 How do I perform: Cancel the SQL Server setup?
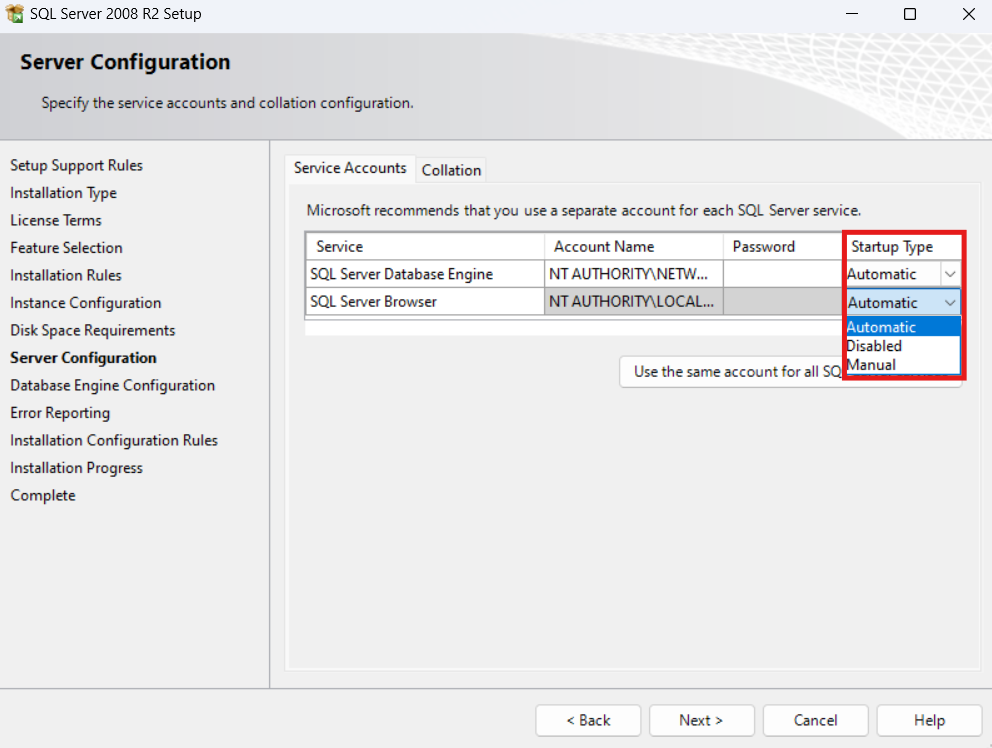click(815, 720)
